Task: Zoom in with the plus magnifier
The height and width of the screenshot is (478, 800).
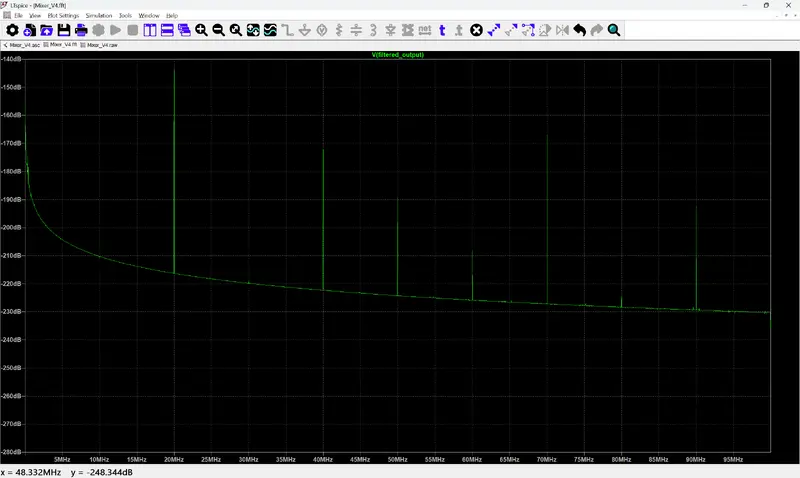Action: pos(202,30)
